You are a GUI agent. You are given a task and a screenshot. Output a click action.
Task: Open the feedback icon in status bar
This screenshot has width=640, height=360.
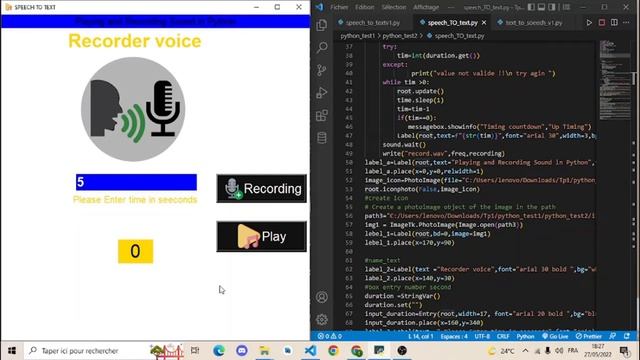pyautogui.click(x=613, y=336)
